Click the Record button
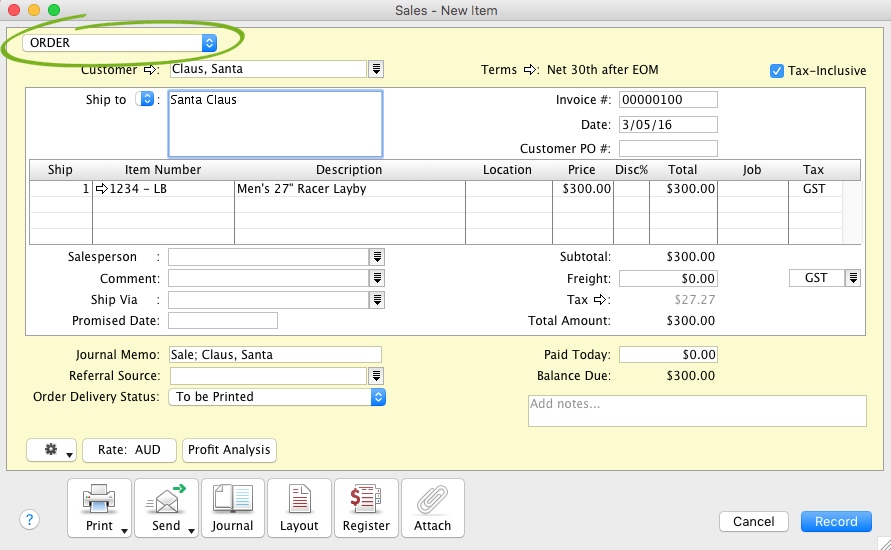The width and height of the screenshot is (891, 550). [x=835, y=521]
